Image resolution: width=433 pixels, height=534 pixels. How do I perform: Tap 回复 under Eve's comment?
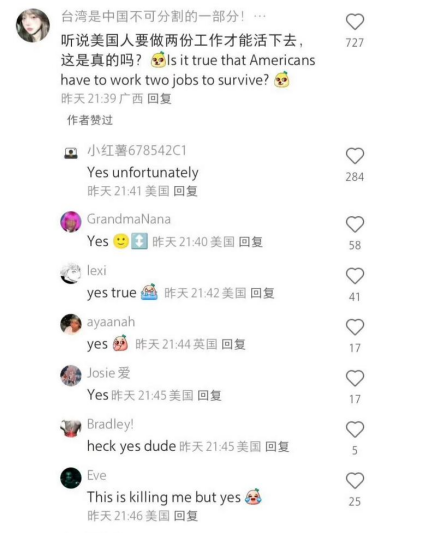point(185,516)
